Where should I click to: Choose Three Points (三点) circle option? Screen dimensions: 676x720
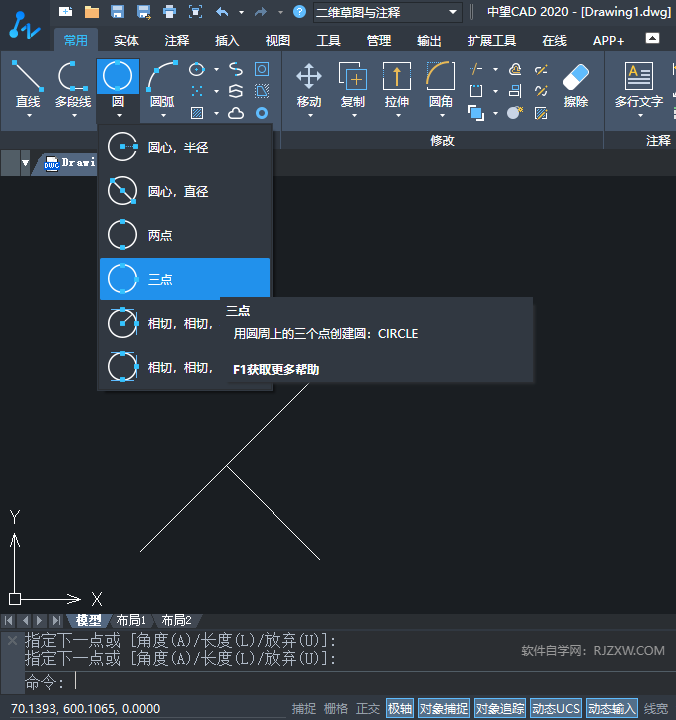(185, 279)
